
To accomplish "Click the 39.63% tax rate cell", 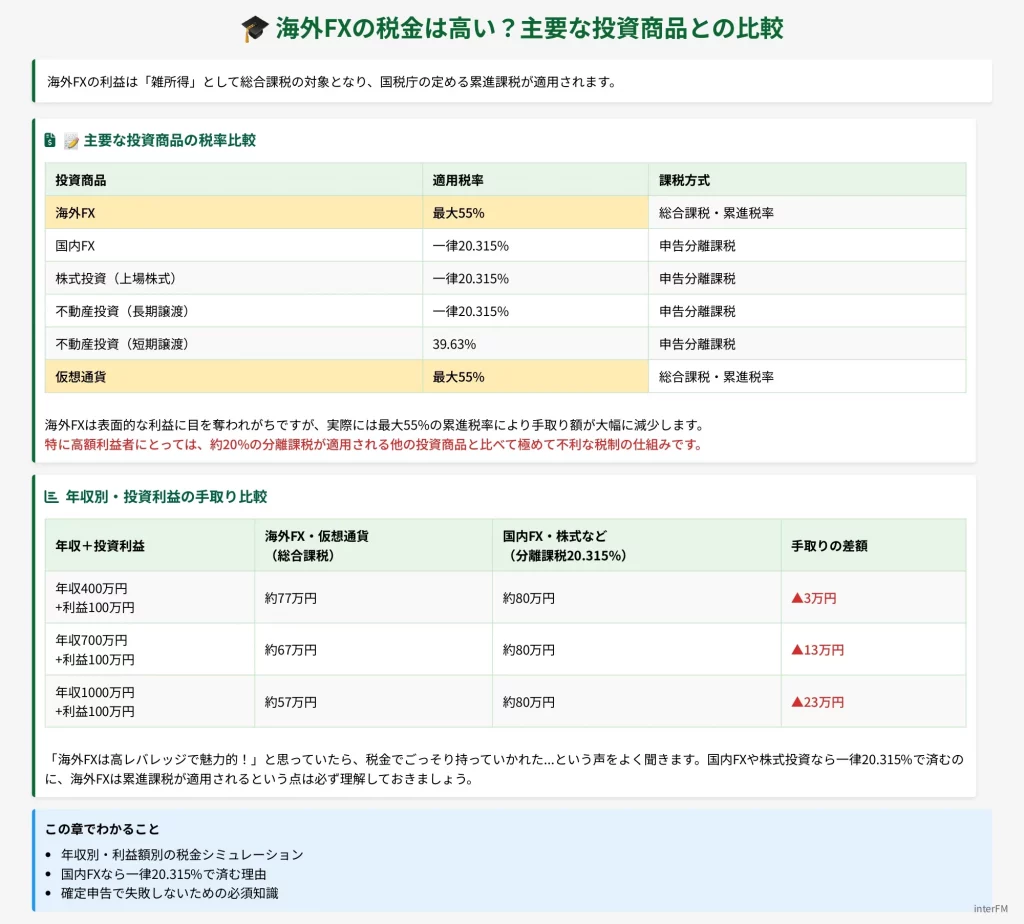I will click(x=454, y=344).
